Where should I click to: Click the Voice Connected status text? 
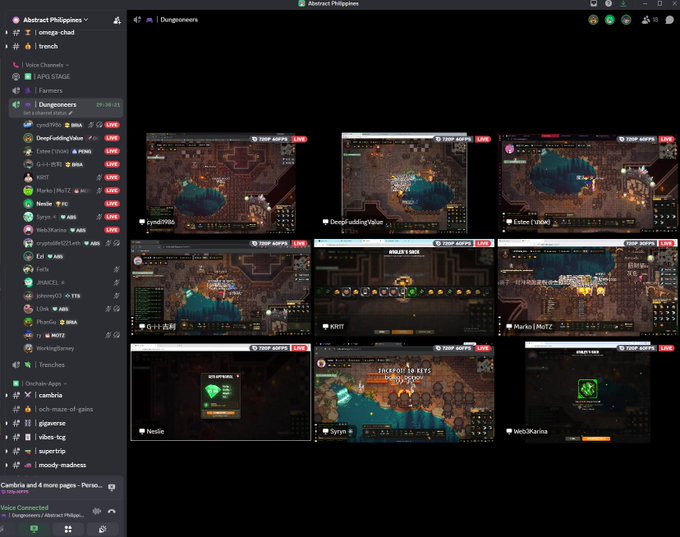24,508
